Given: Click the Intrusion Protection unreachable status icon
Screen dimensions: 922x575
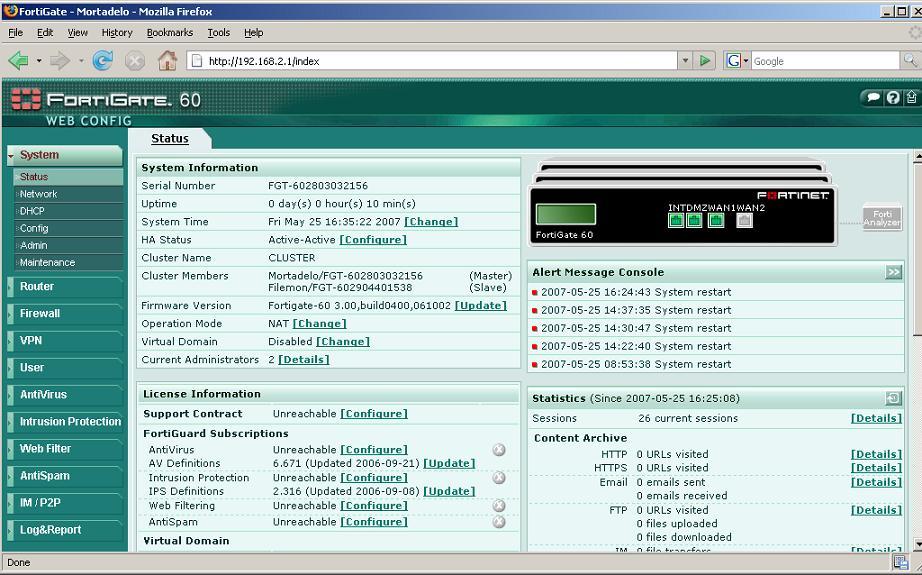Looking at the screenshot, I should (499, 477).
